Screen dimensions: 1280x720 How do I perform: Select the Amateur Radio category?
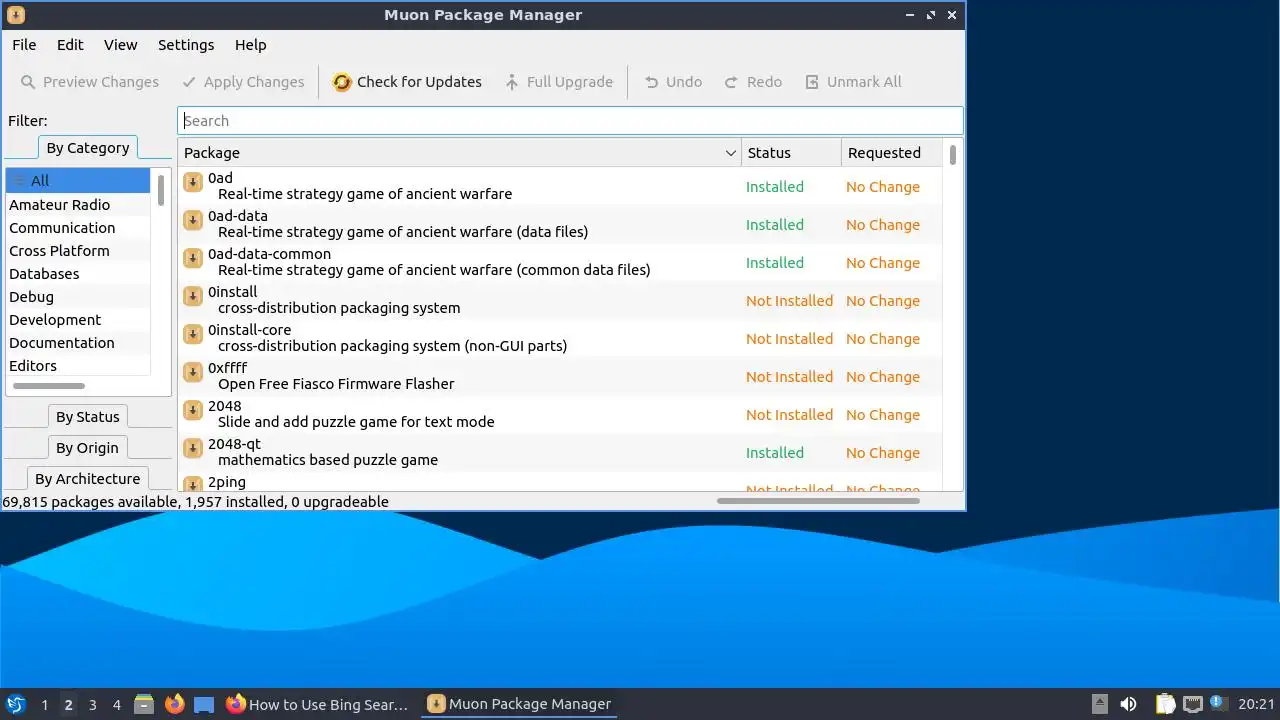78,205
